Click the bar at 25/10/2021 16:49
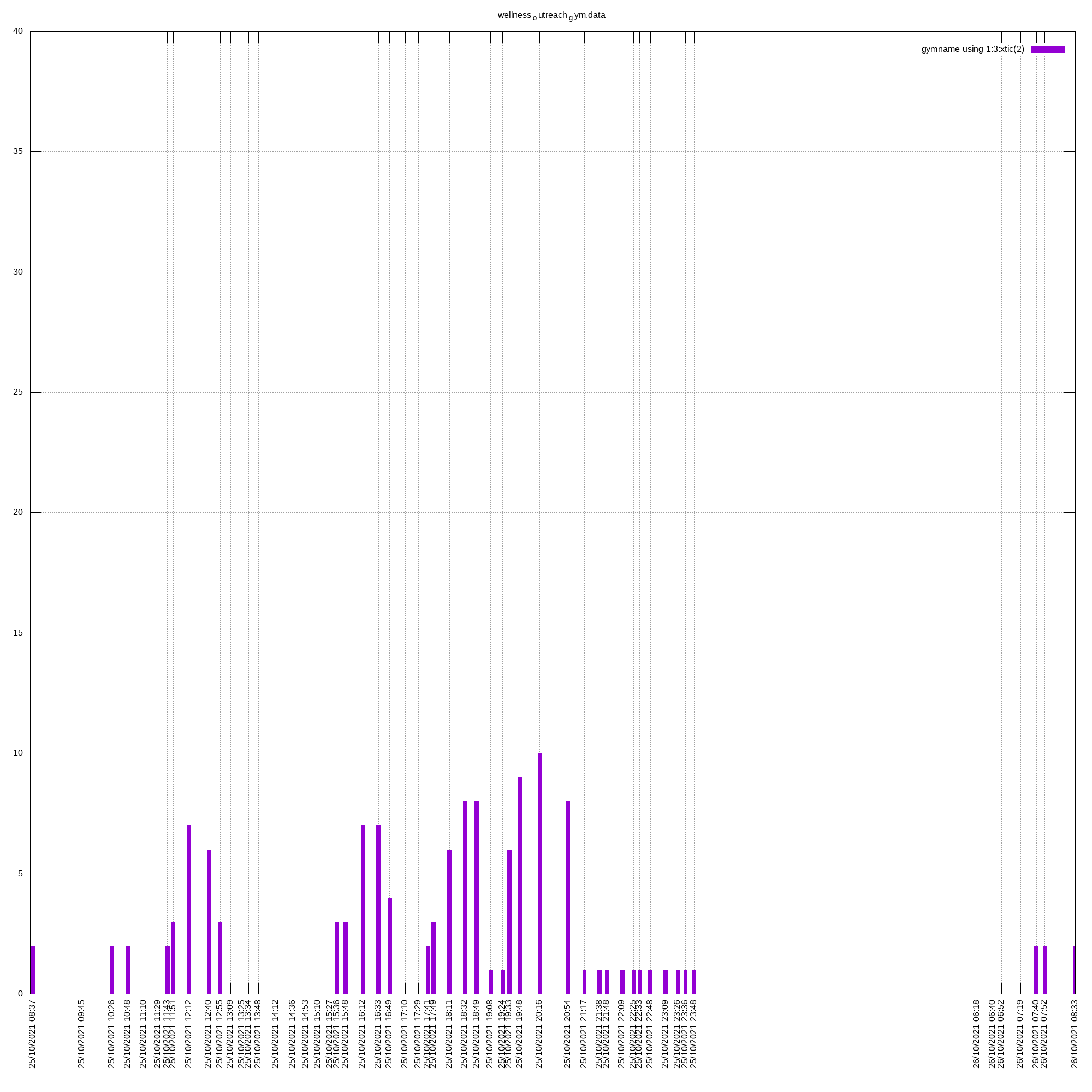This screenshot has height=1092, width=1092. pos(389,945)
